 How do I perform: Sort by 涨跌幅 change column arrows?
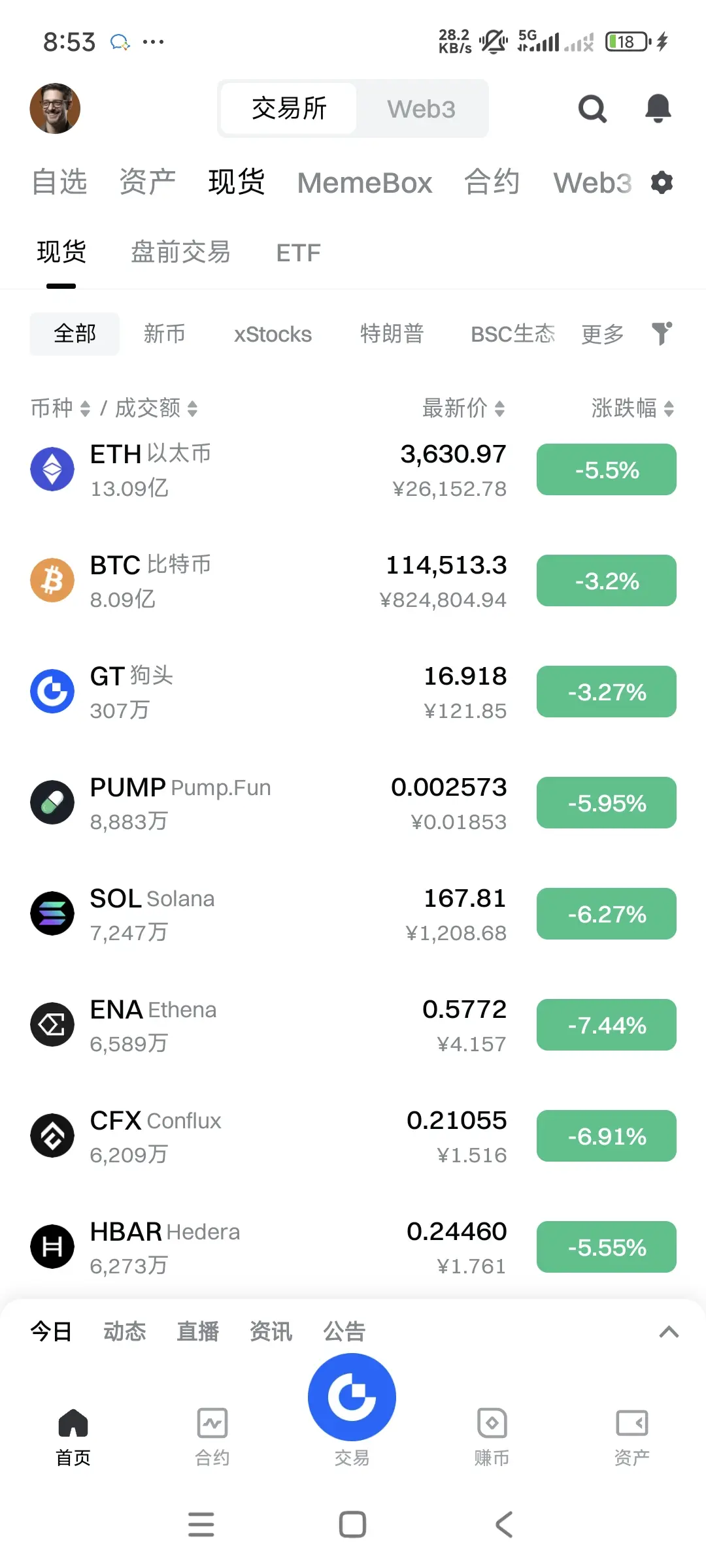[669, 408]
